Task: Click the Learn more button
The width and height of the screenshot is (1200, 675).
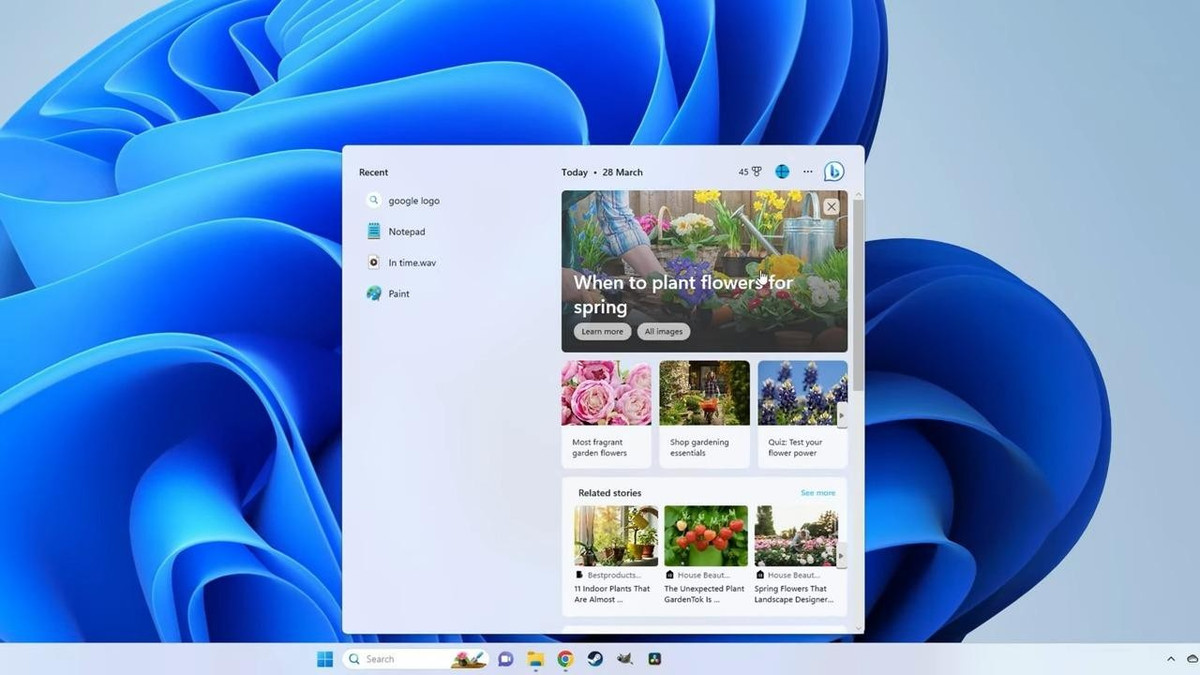Action: (x=601, y=331)
